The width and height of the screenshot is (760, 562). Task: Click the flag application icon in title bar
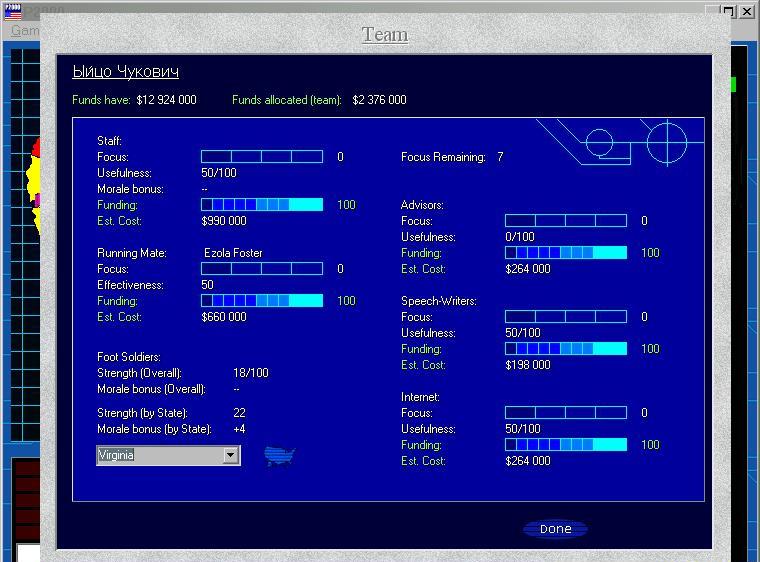[x=14, y=12]
